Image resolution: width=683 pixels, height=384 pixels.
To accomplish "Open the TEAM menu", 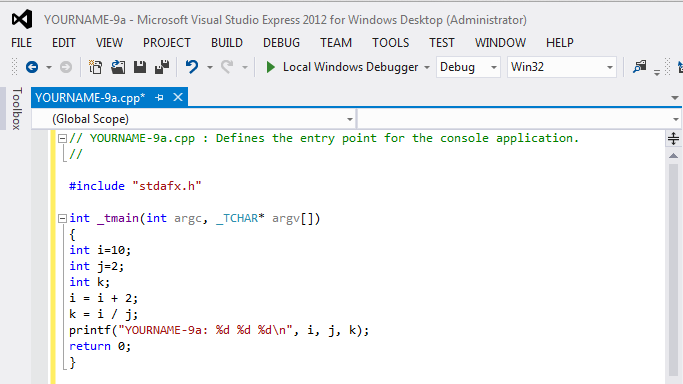I will pos(336,43).
